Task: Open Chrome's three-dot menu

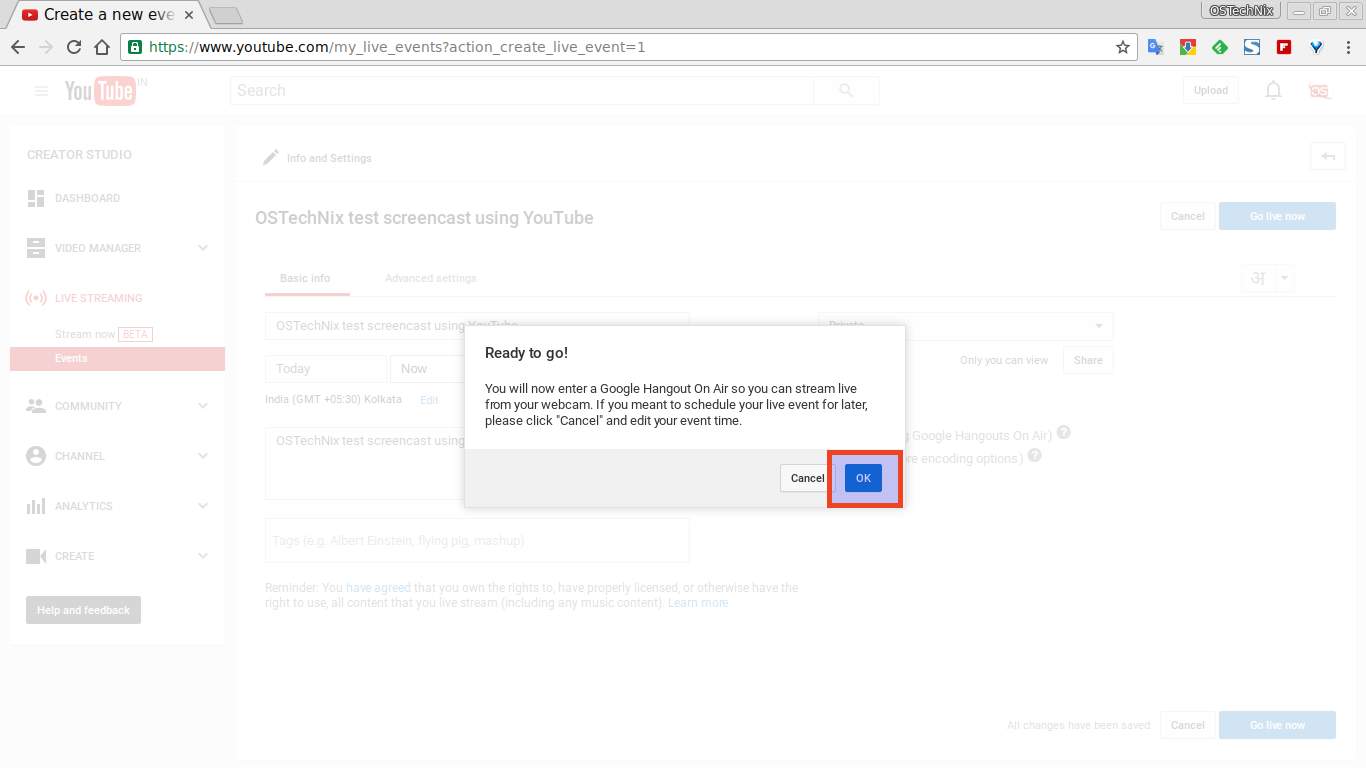Action: click(1348, 47)
